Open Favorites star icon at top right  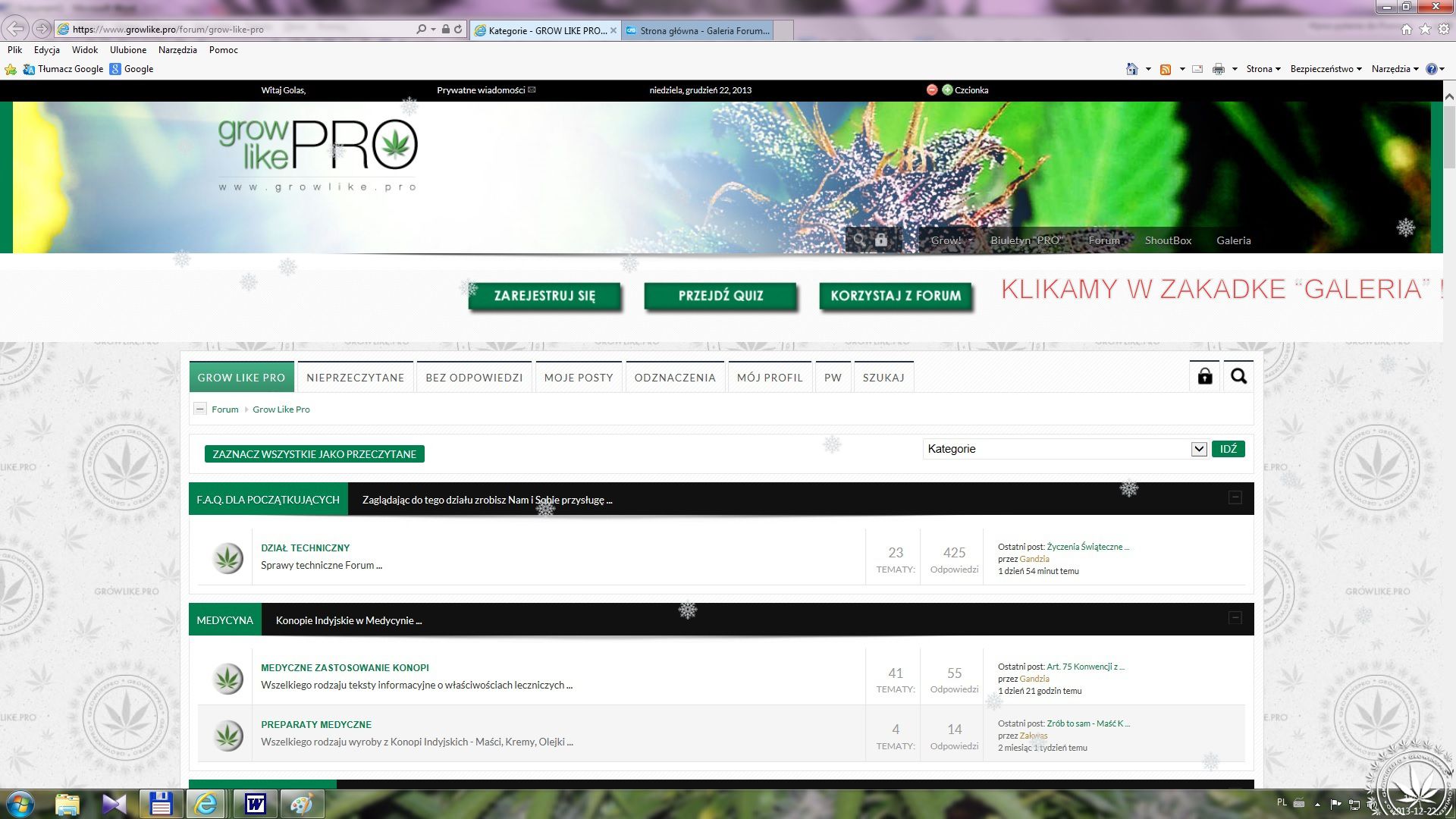point(1425,29)
